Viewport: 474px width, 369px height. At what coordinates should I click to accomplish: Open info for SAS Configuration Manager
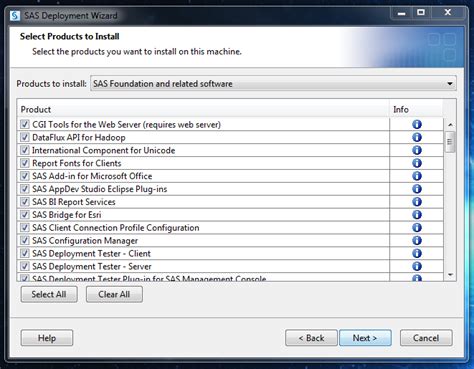pyautogui.click(x=417, y=240)
